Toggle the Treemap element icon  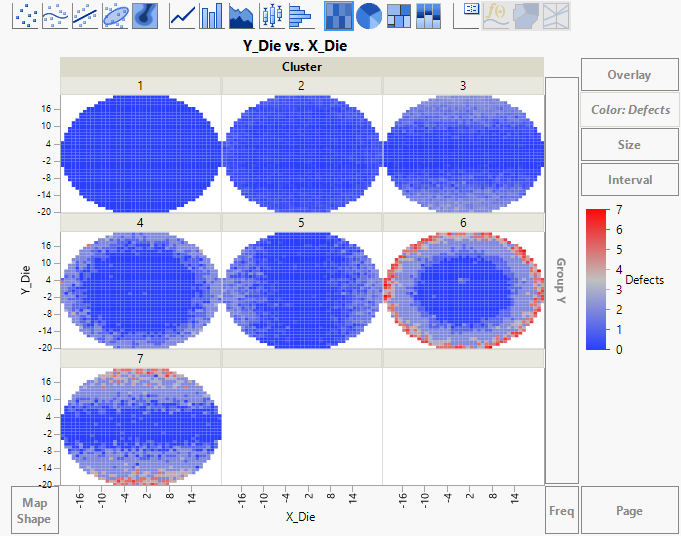399,15
